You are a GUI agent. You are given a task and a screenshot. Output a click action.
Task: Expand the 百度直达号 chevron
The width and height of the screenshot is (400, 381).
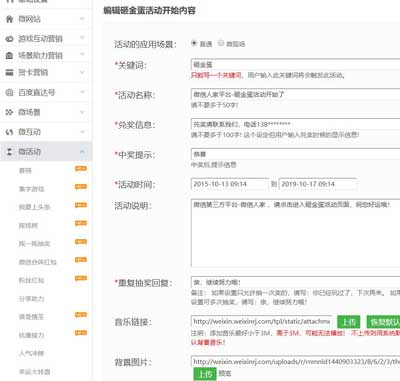click(x=82, y=92)
